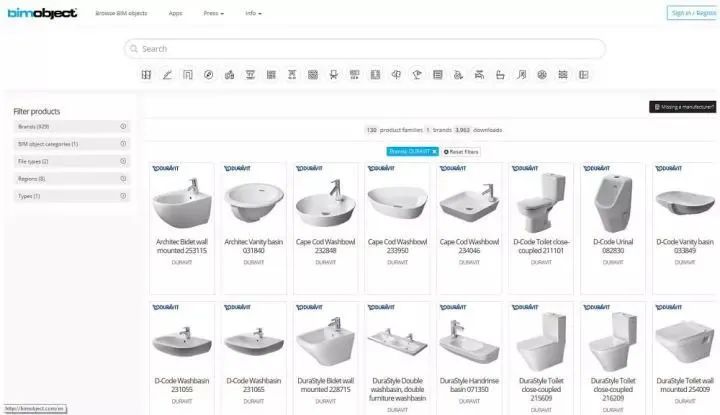Image resolution: width=720 pixels, height=415 pixels.
Task: Open the window category icon in the category bar
Action: click(146, 75)
